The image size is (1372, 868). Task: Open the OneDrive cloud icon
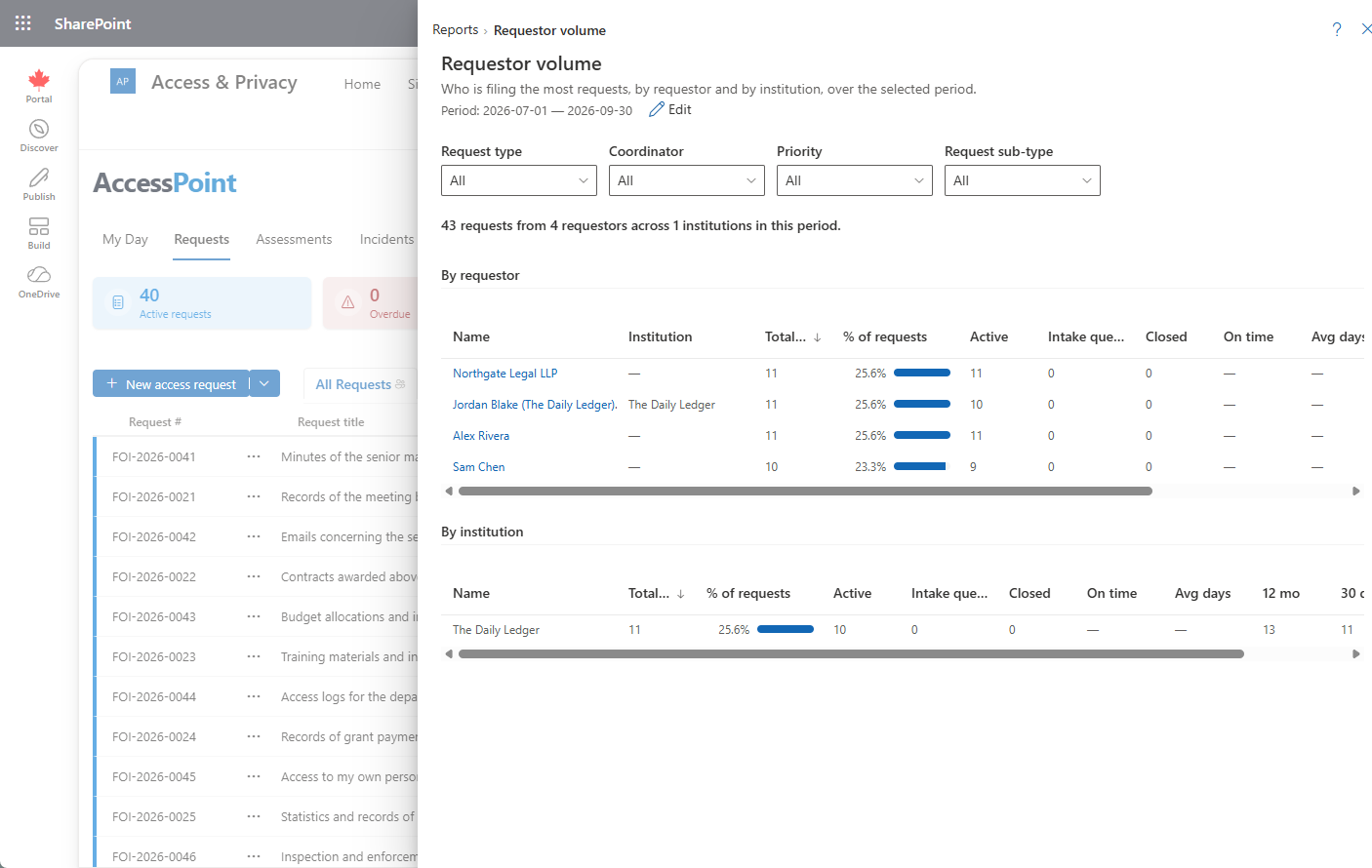[39, 275]
